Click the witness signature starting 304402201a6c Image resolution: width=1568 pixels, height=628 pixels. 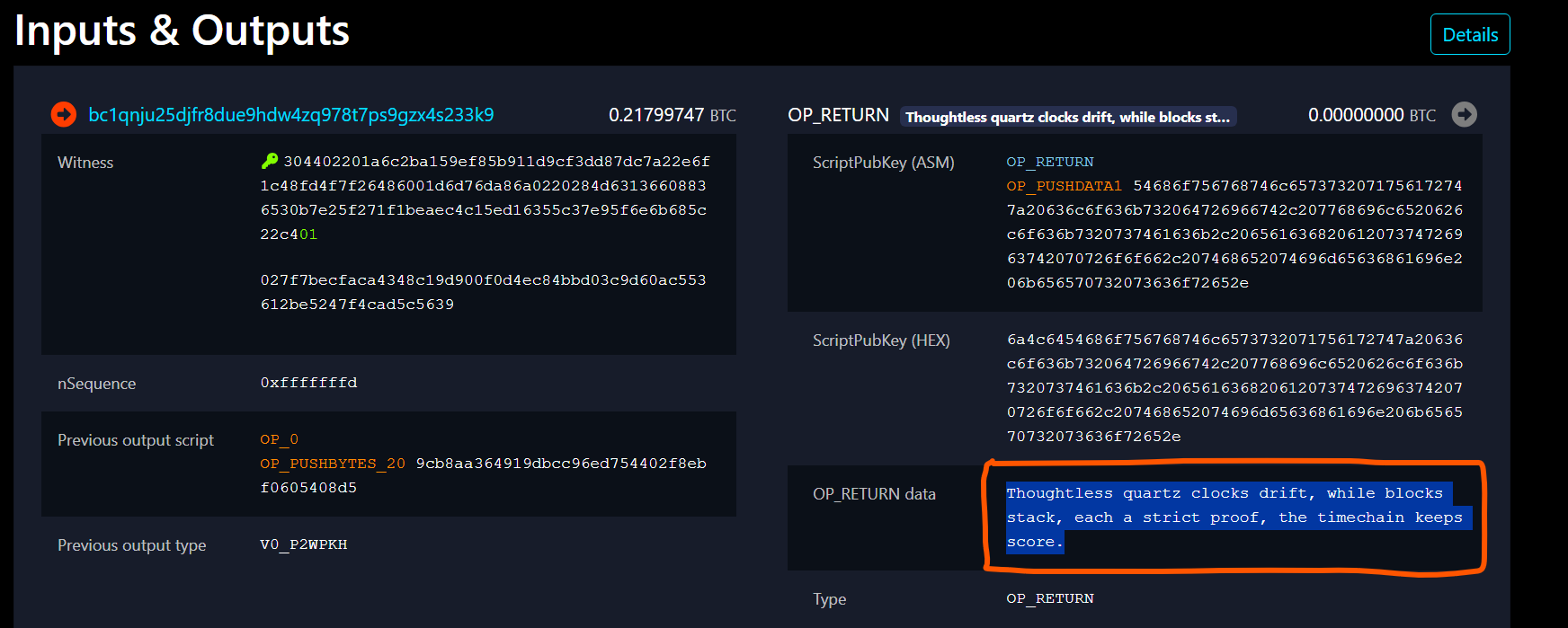tap(485, 198)
